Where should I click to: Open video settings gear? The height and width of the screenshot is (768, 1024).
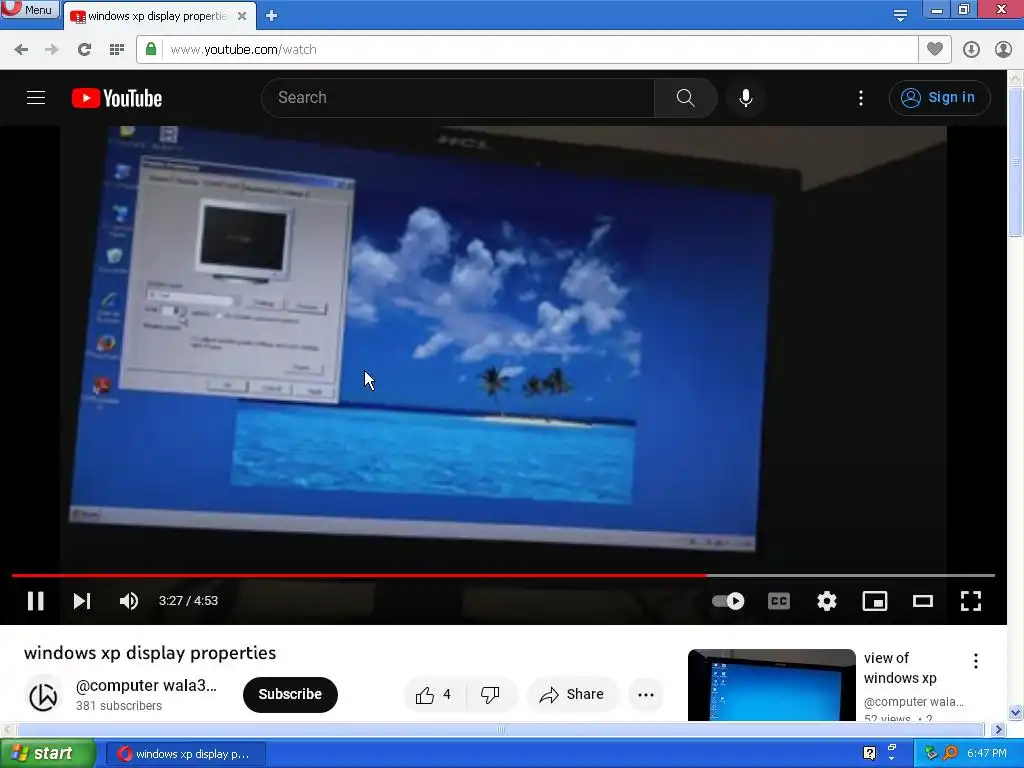click(x=827, y=601)
